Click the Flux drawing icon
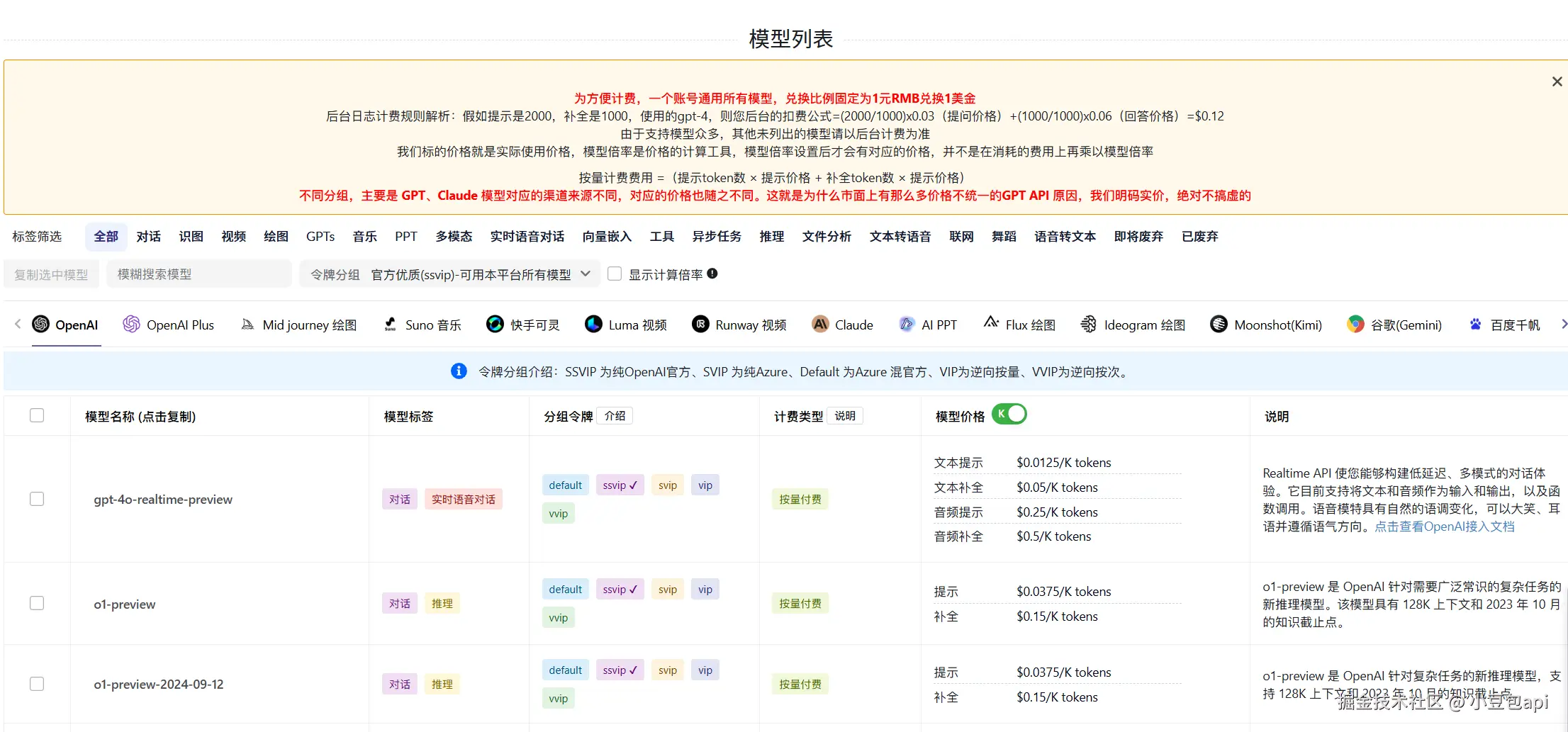This screenshot has height=732, width=1568. click(x=991, y=323)
